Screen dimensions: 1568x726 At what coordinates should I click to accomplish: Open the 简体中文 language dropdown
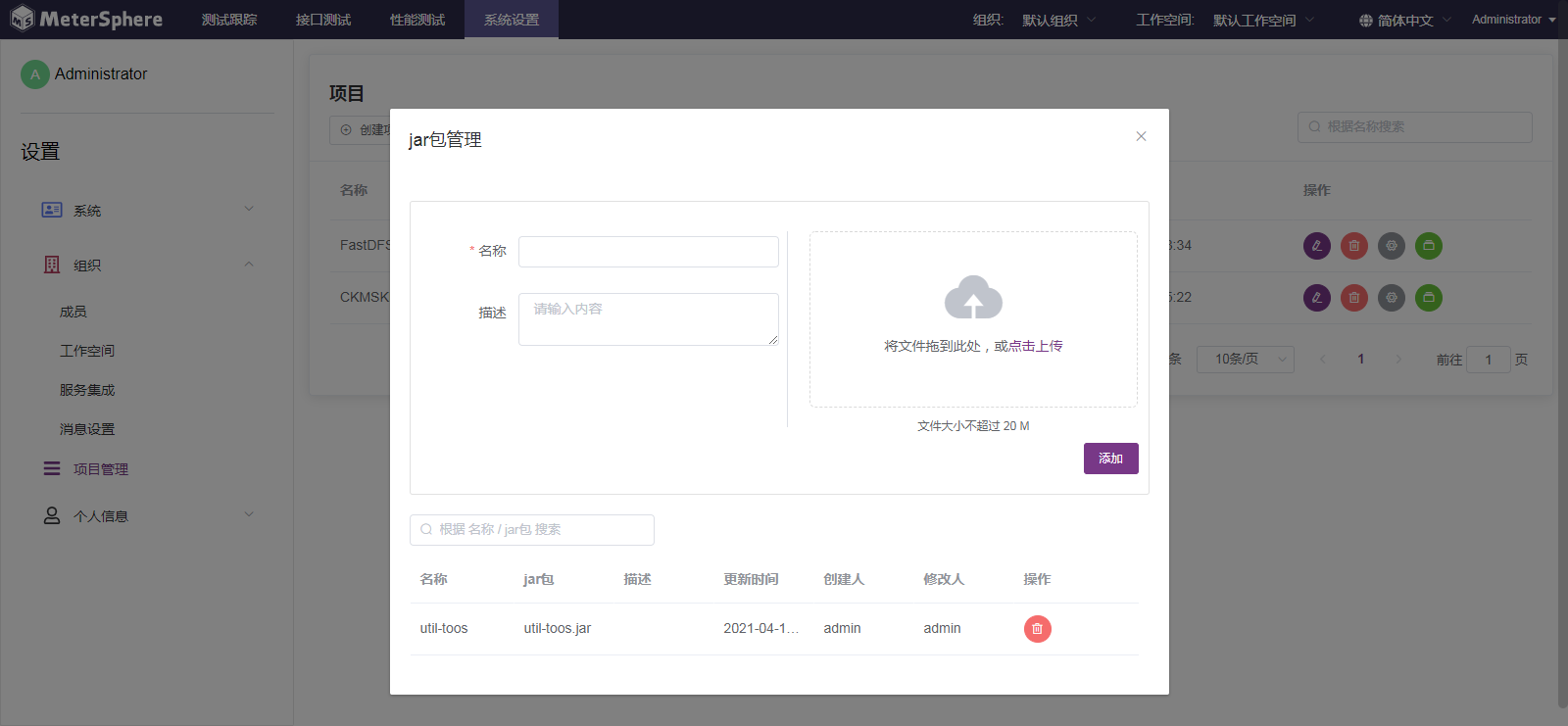pos(1405,21)
